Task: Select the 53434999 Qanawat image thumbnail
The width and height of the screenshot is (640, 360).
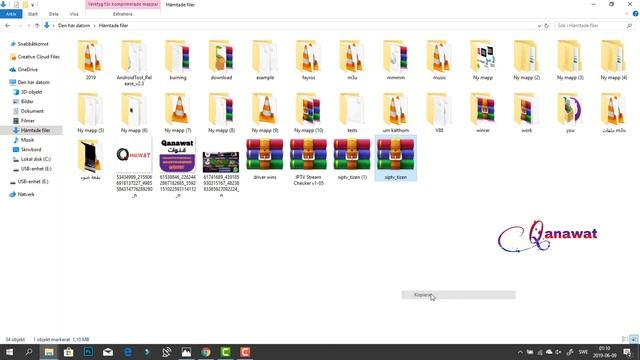Action: [134, 167]
